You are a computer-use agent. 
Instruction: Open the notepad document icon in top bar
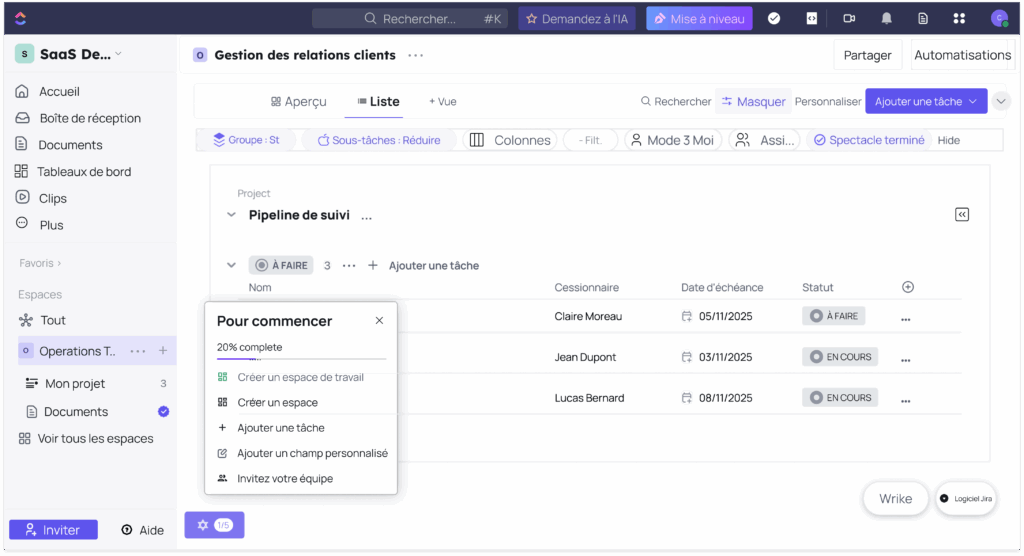click(923, 18)
